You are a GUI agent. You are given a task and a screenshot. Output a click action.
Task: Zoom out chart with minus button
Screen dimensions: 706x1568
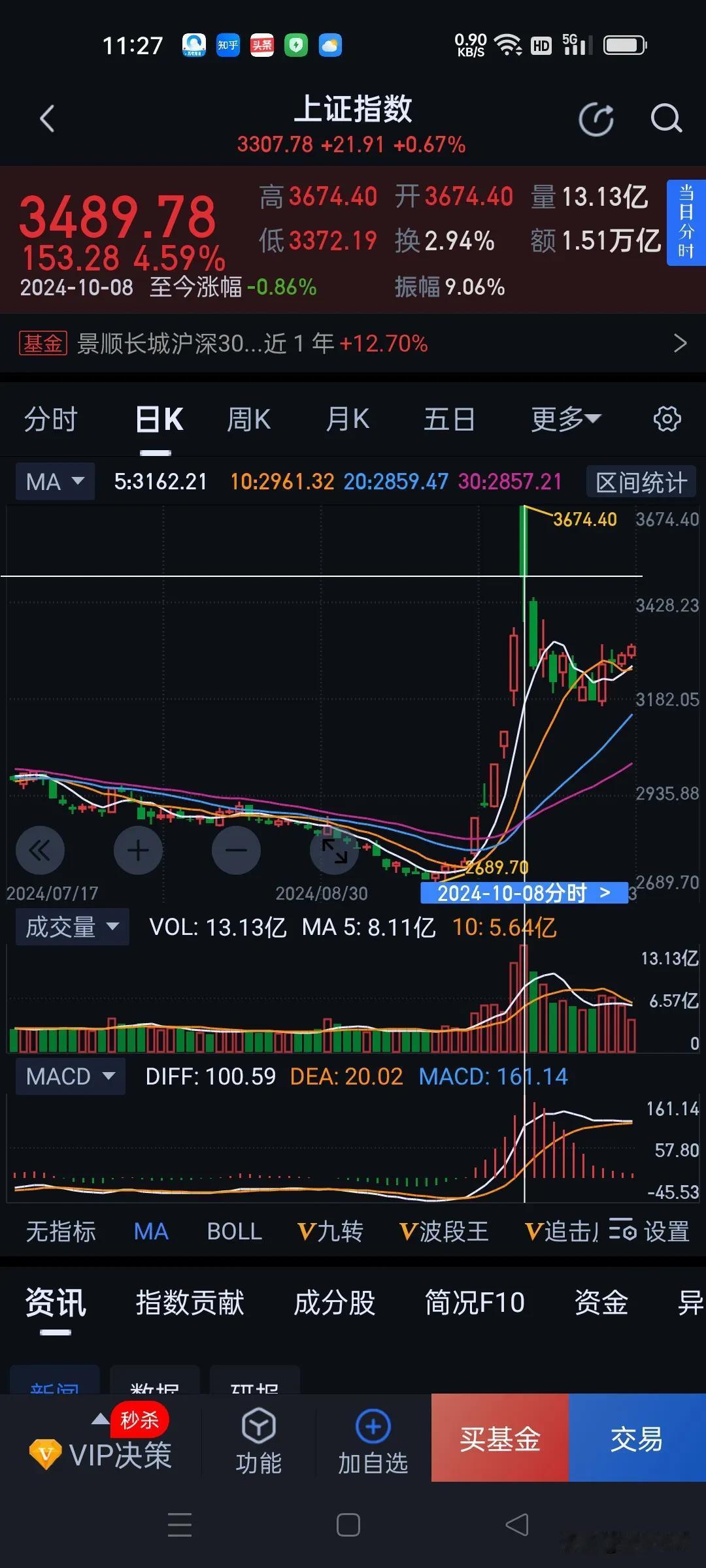tap(236, 850)
